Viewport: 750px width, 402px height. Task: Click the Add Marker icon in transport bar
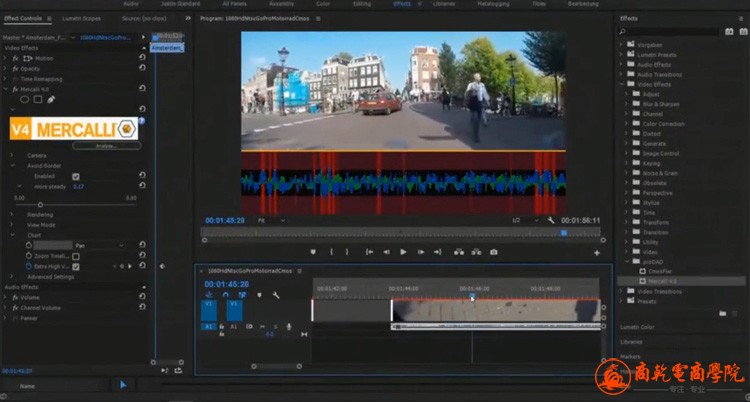(x=313, y=252)
